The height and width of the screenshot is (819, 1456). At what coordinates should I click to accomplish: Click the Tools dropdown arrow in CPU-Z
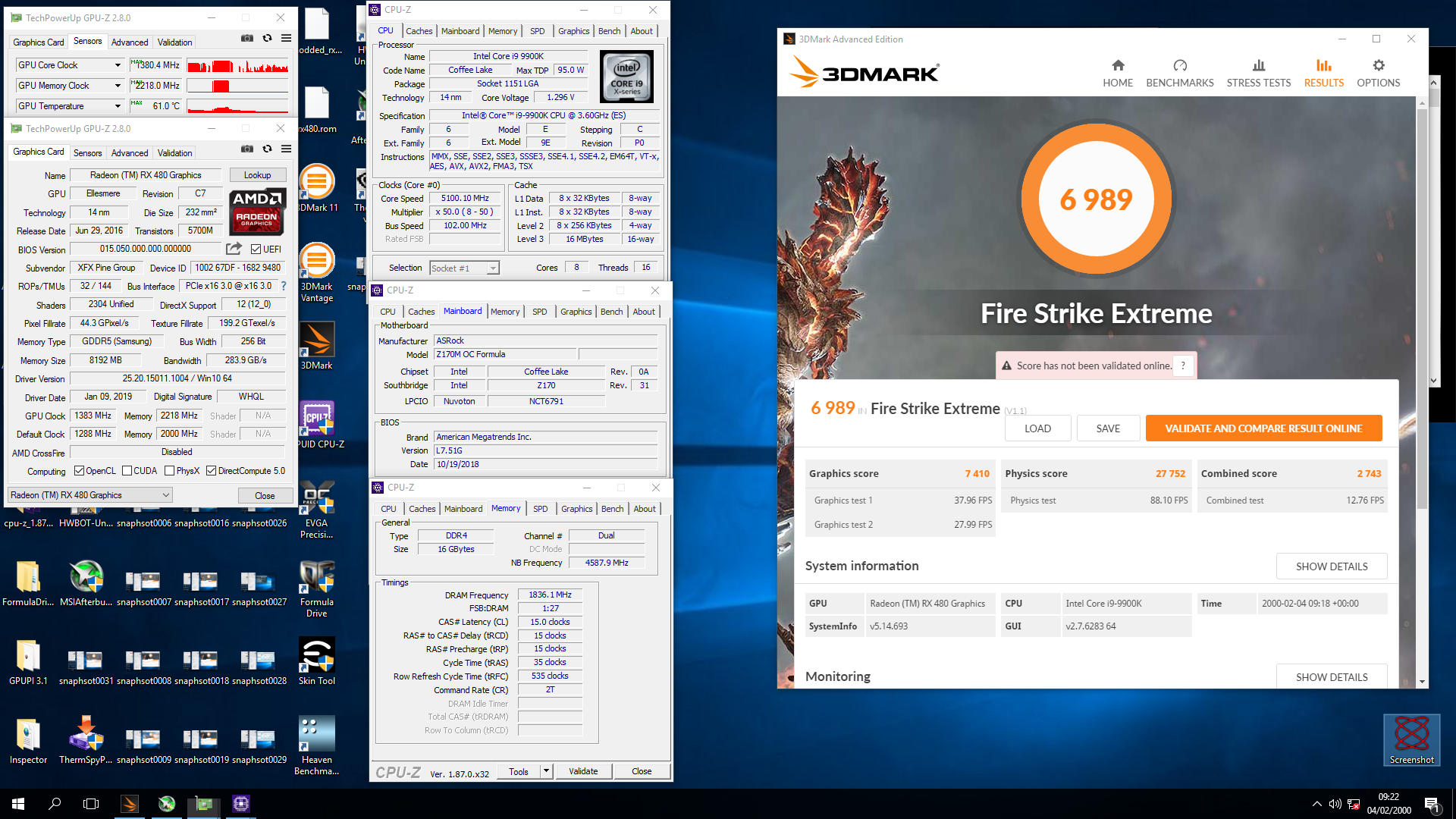pyautogui.click(x=546, y=771)
